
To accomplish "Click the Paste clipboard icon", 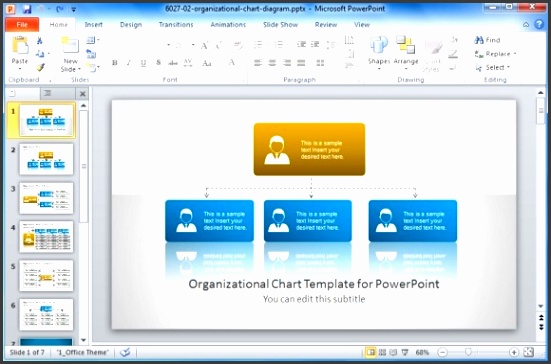I will [20, 46].
